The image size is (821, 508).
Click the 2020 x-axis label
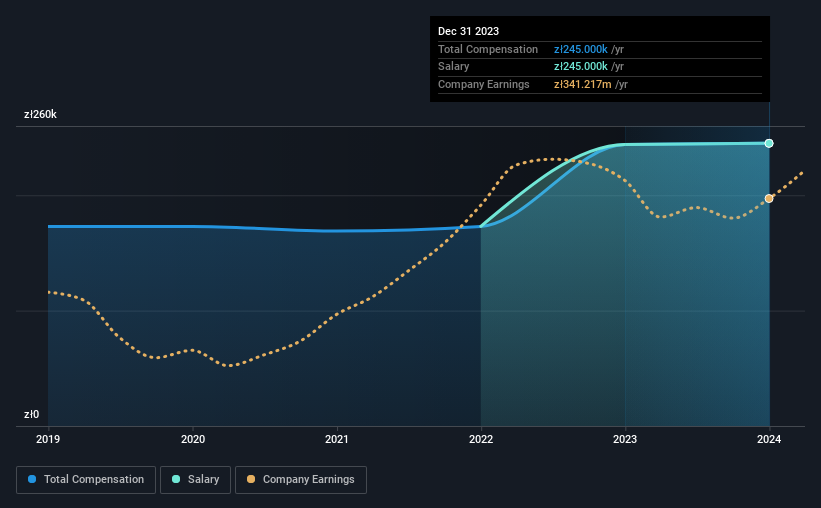(x=193, y=439)
